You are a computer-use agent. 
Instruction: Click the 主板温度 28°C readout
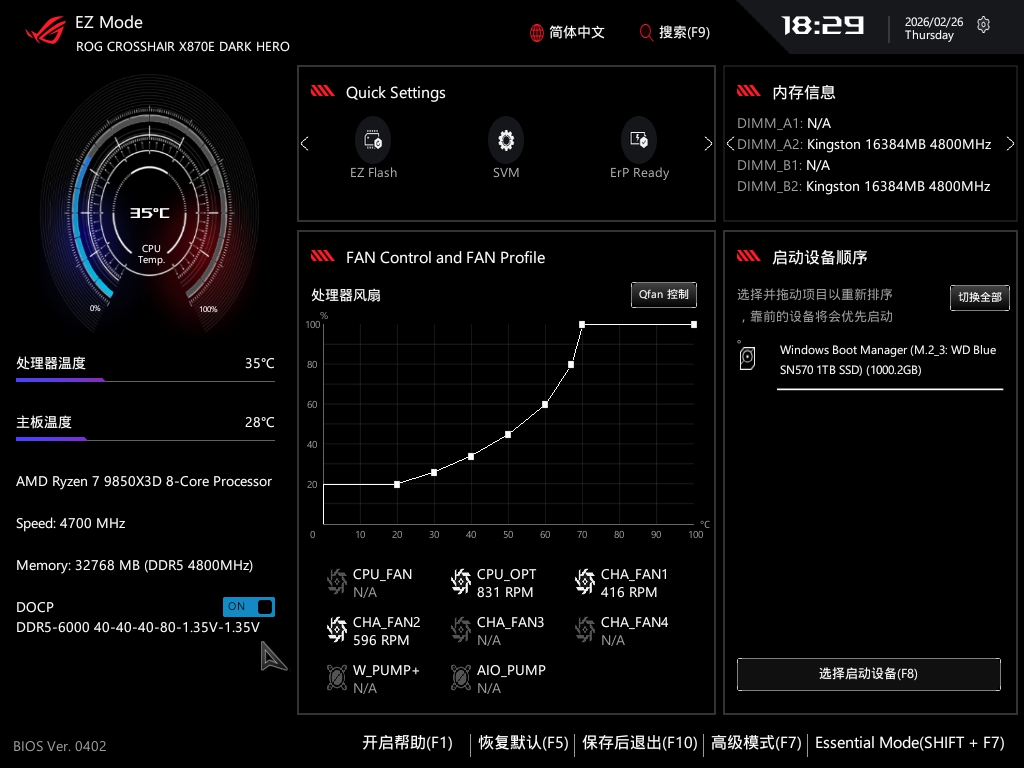click(145, 426)
